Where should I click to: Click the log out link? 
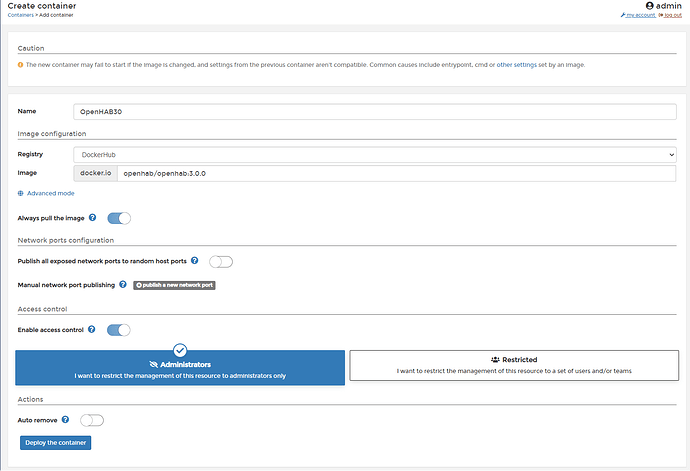670,15
